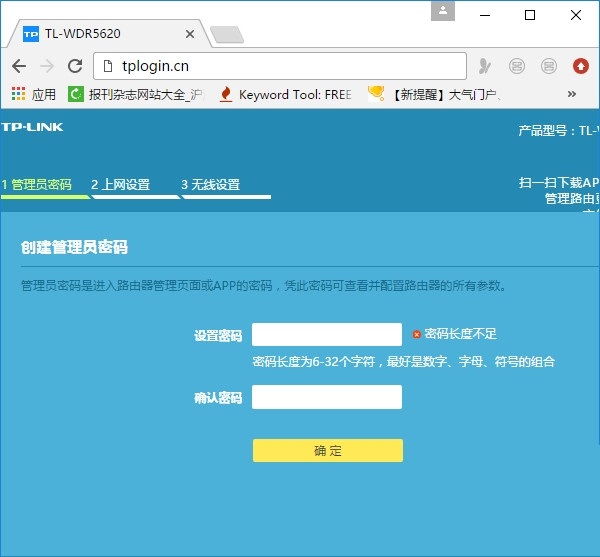Open the 【新提醒】大气门户 bookmark
This screenshot has width=600, height=557.
(433, 95)
